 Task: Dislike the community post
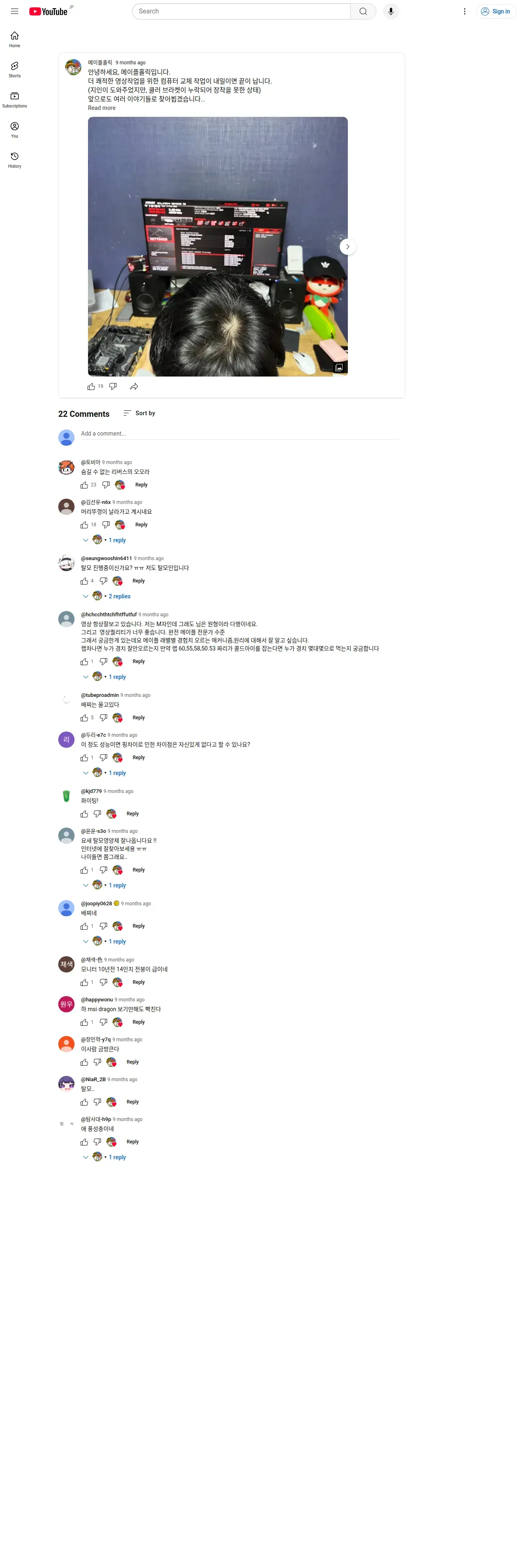(113, 387)
